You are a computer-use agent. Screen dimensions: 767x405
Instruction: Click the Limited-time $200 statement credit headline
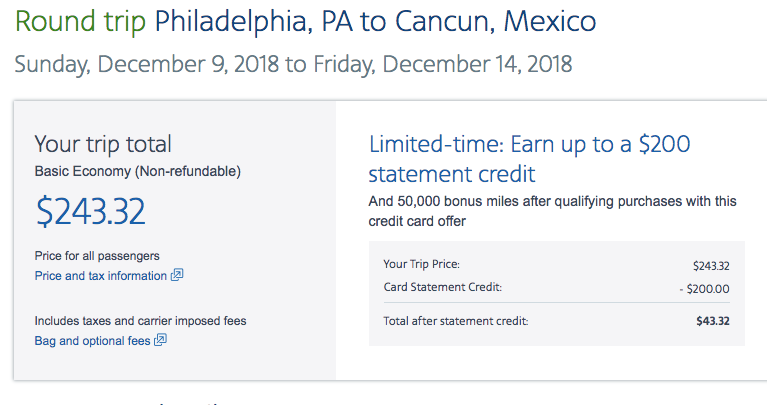[529, 159]
